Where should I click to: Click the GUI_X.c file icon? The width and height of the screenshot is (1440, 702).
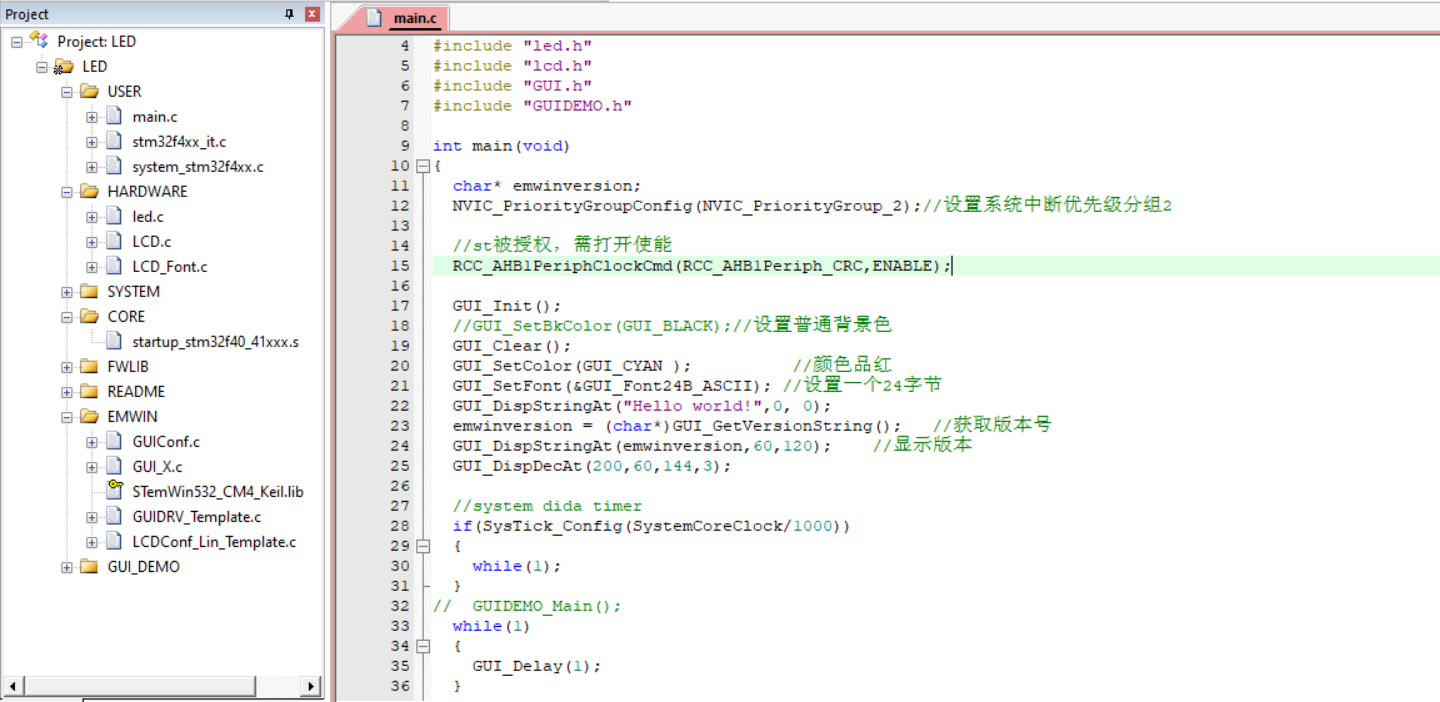(114, 466)
